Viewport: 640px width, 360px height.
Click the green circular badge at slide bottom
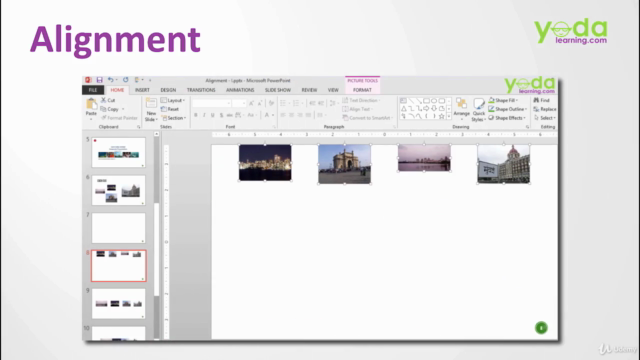pos(541,328)
